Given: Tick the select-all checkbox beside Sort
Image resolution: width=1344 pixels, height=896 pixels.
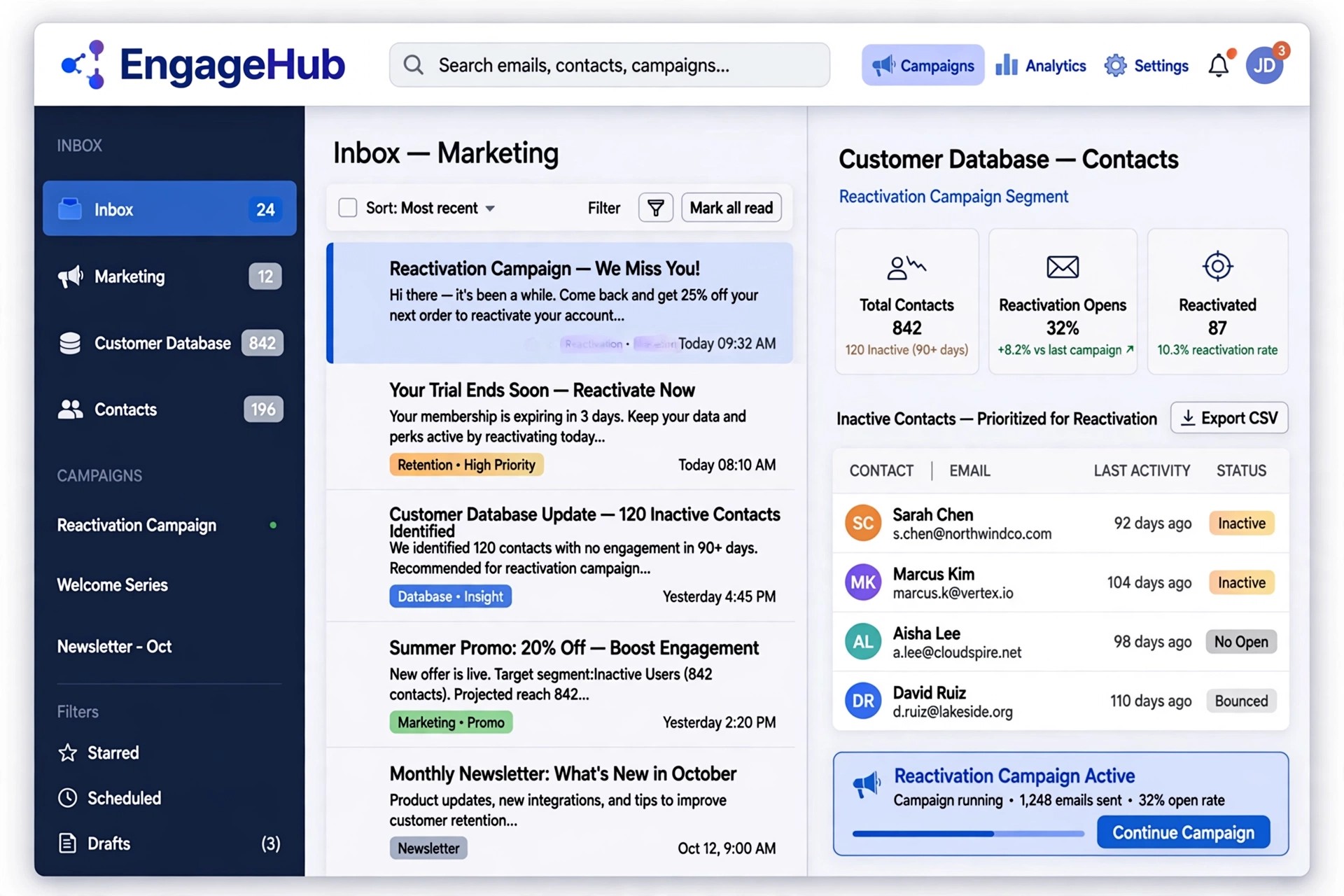Looking at the screenshot, I should 348,208.
